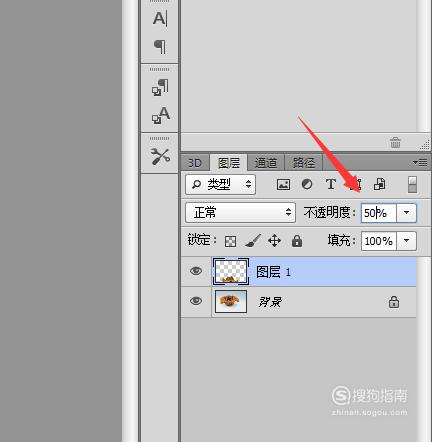Switch to the 通道 tab
The width and height of the screenshot is (432, 442).
click(x=266, y=163)
